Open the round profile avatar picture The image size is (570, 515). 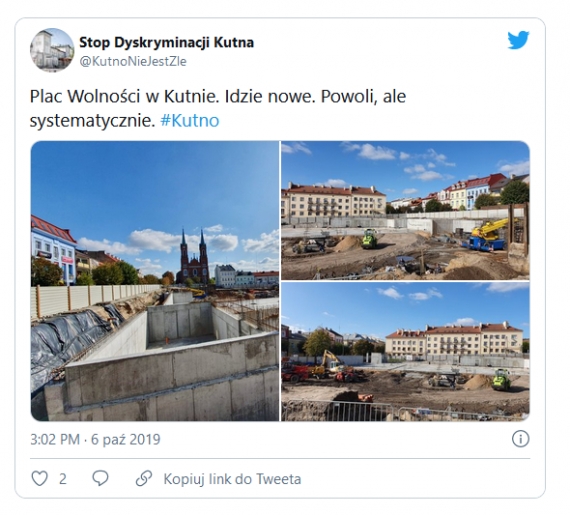pos(52,50)
